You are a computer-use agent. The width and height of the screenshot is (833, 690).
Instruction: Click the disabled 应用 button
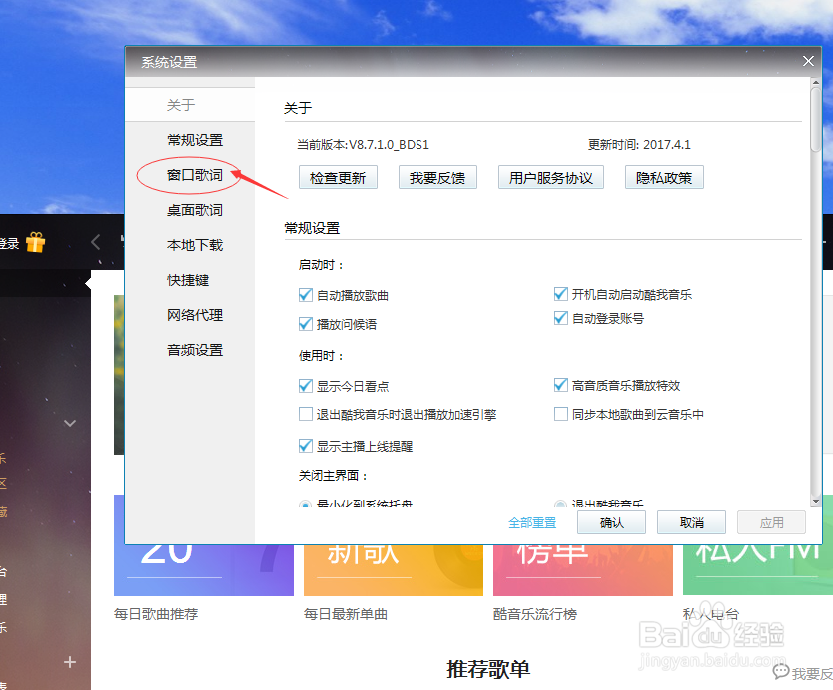pos(771,523)
